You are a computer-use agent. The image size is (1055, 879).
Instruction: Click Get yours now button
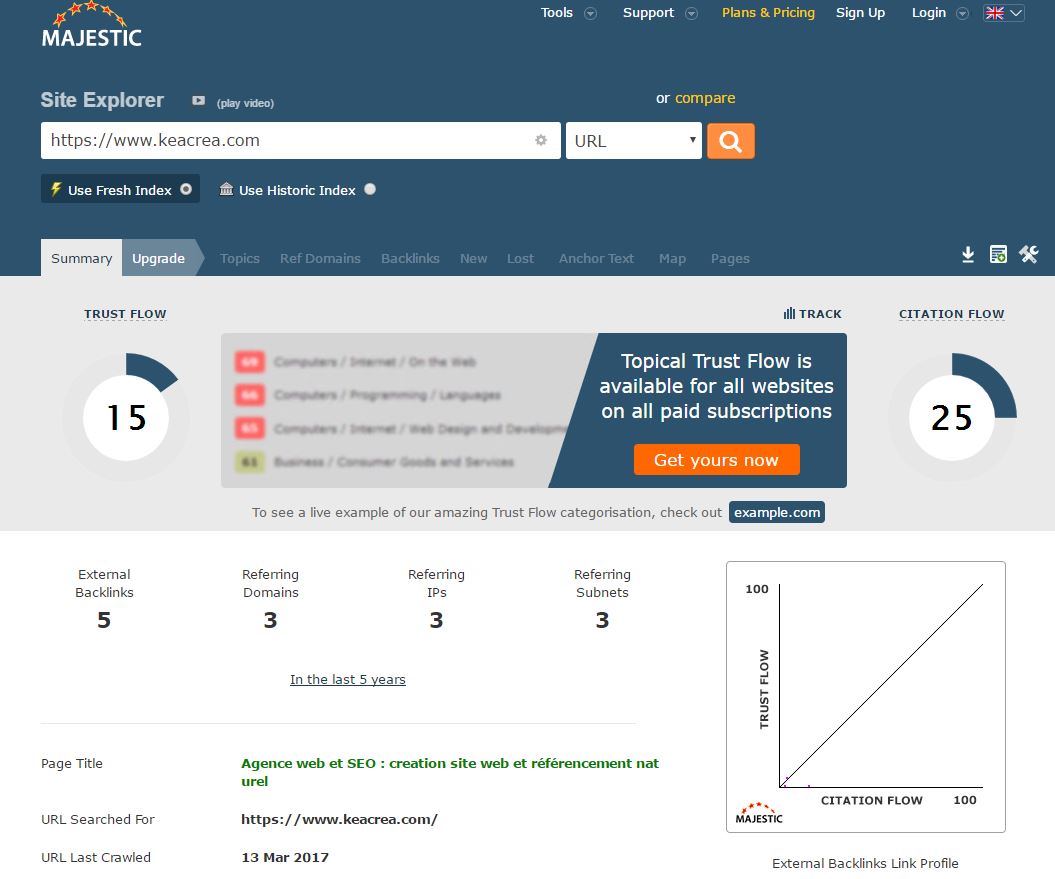click(716, 460)
